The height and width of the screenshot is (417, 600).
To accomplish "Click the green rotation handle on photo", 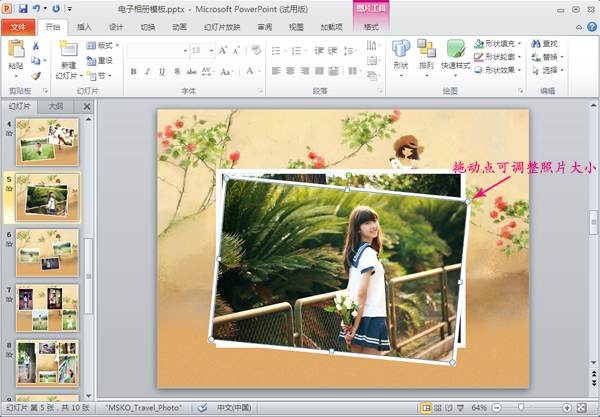I will click(x=349, y=175).
